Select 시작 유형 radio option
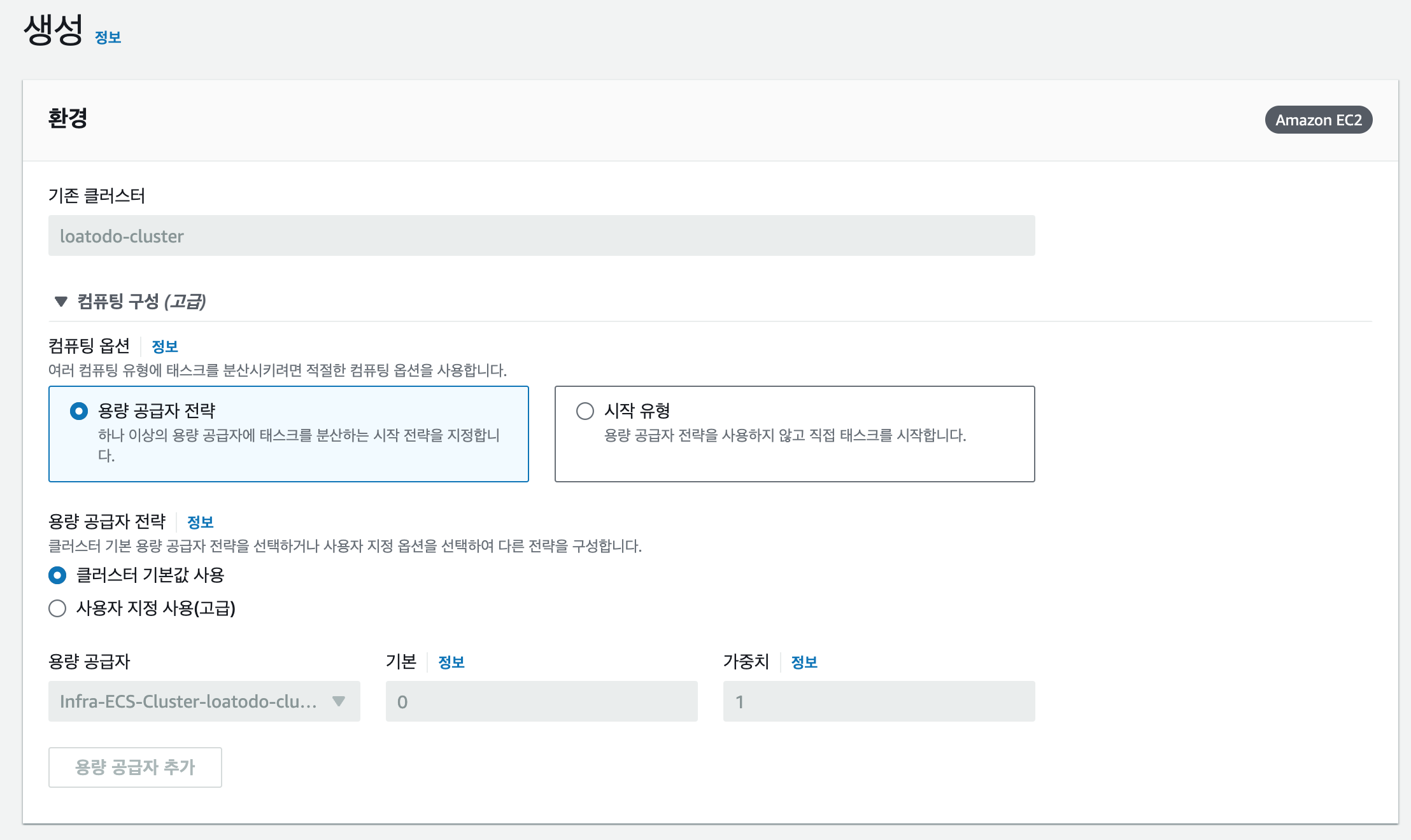The height and width of the screenshot is (840, 1411). (585, 411)
